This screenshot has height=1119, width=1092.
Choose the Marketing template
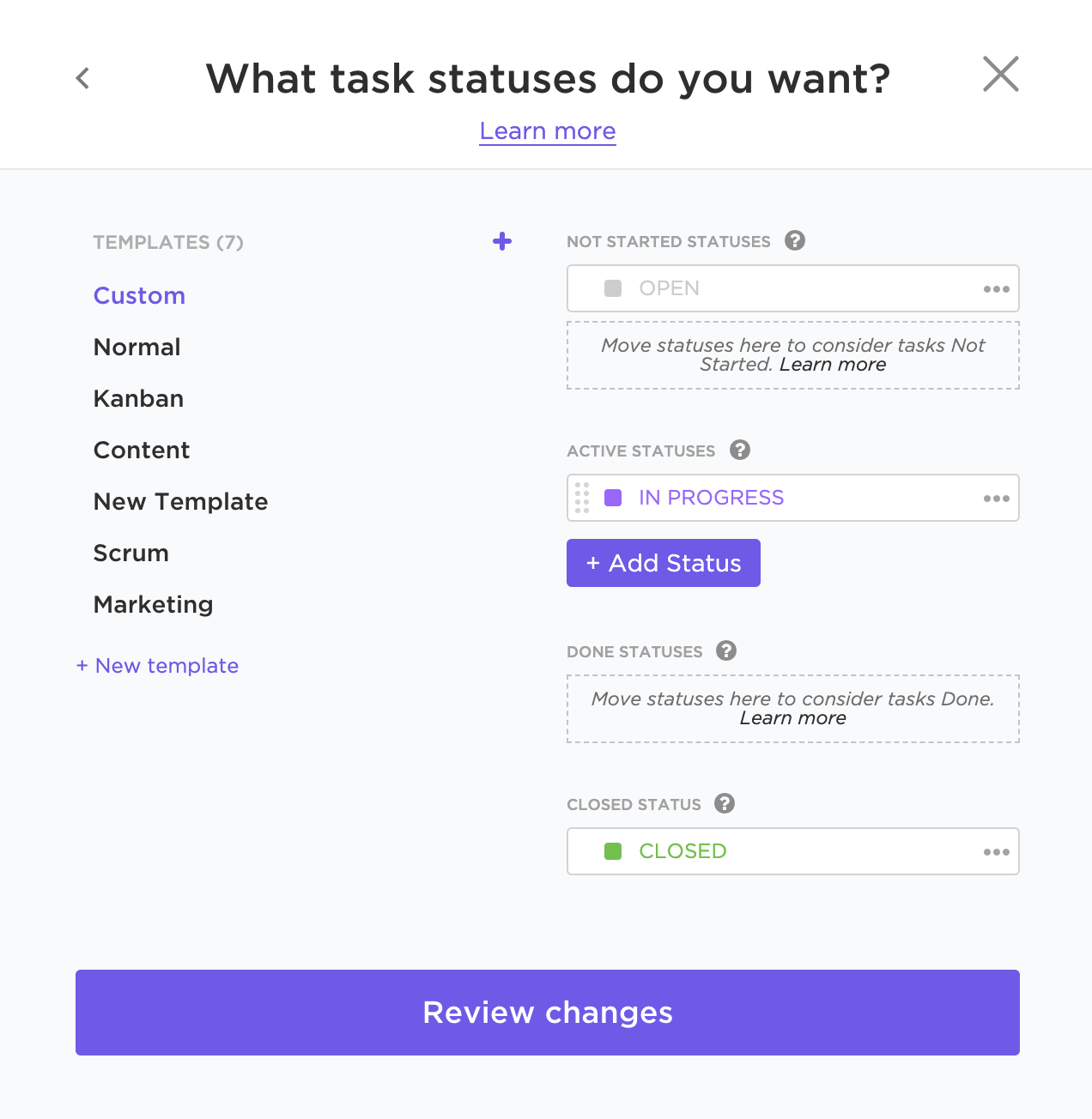click(x=153, y=604)
